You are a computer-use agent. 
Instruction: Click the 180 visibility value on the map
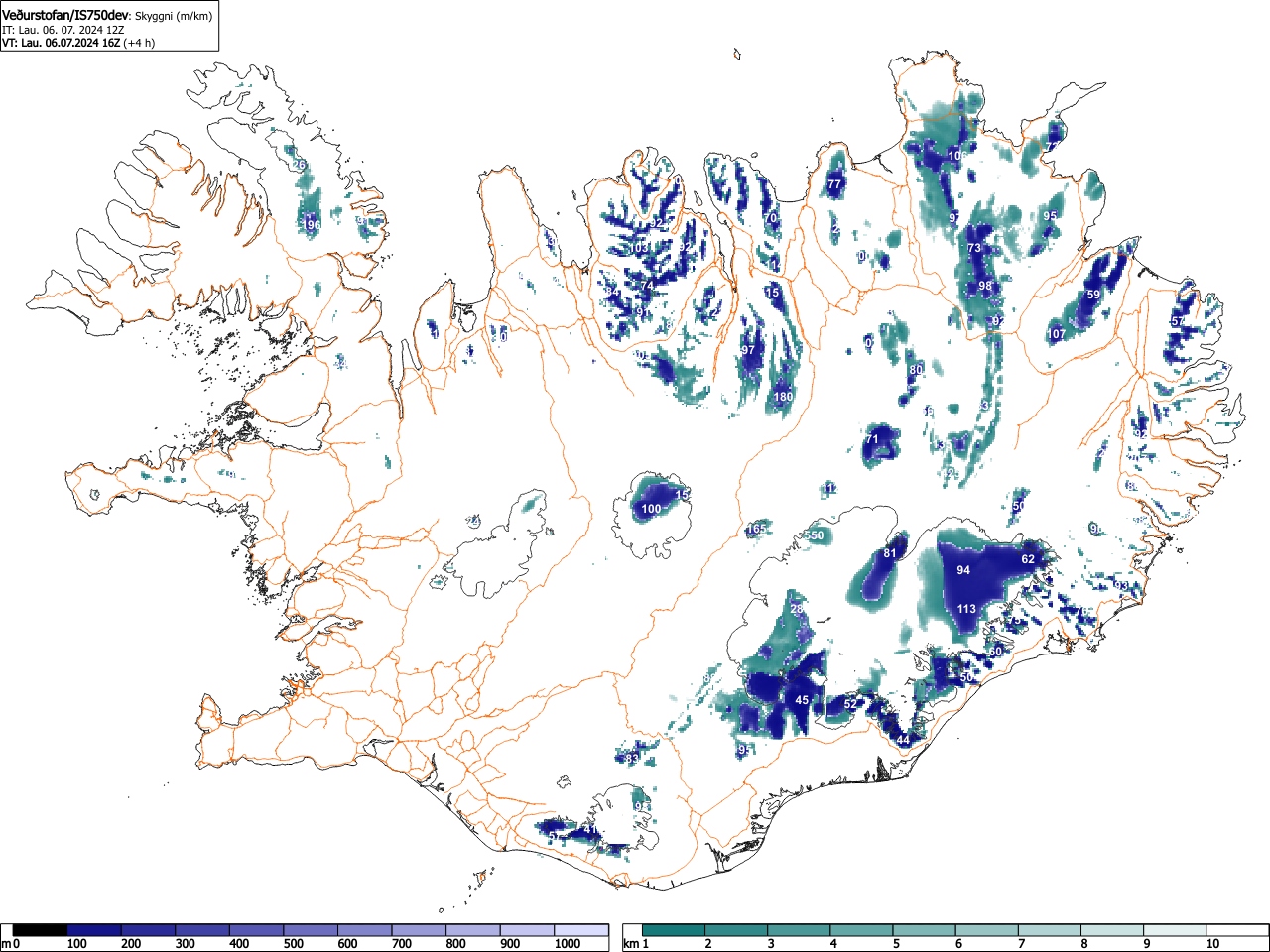(783, 397)
